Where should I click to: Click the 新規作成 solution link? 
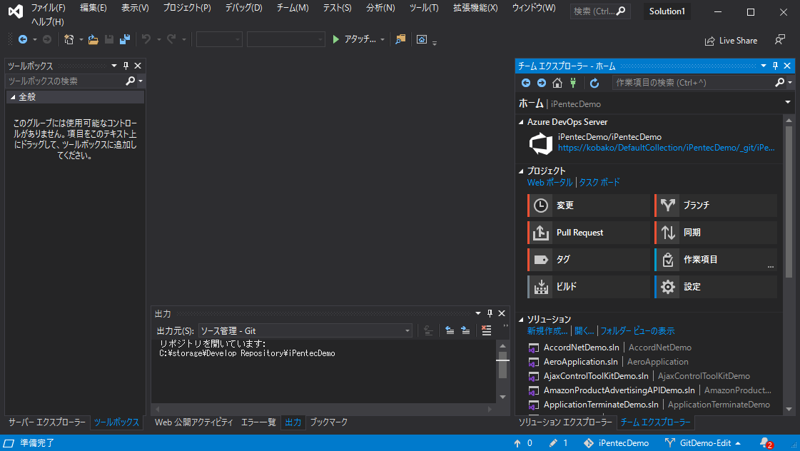click(547, 331)
